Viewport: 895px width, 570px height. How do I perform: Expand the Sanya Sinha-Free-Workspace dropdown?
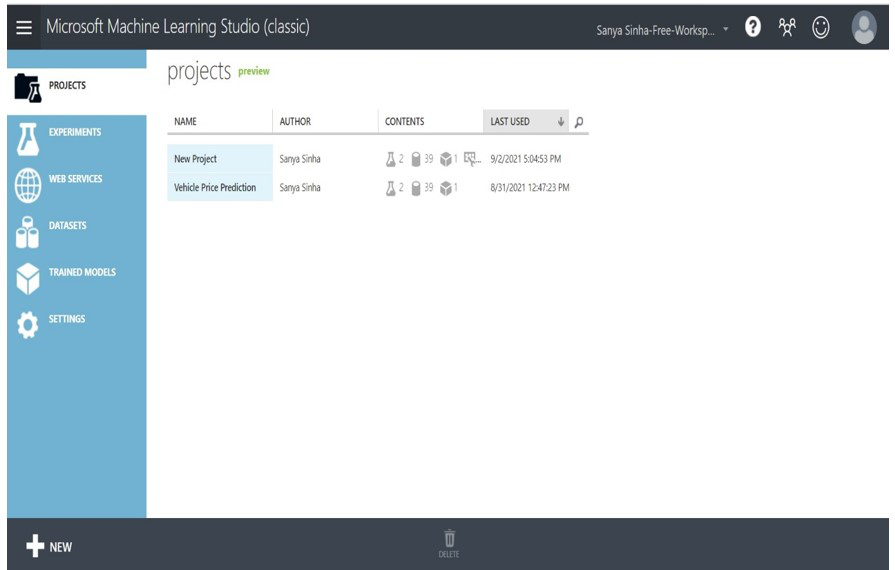pos(726,30)
